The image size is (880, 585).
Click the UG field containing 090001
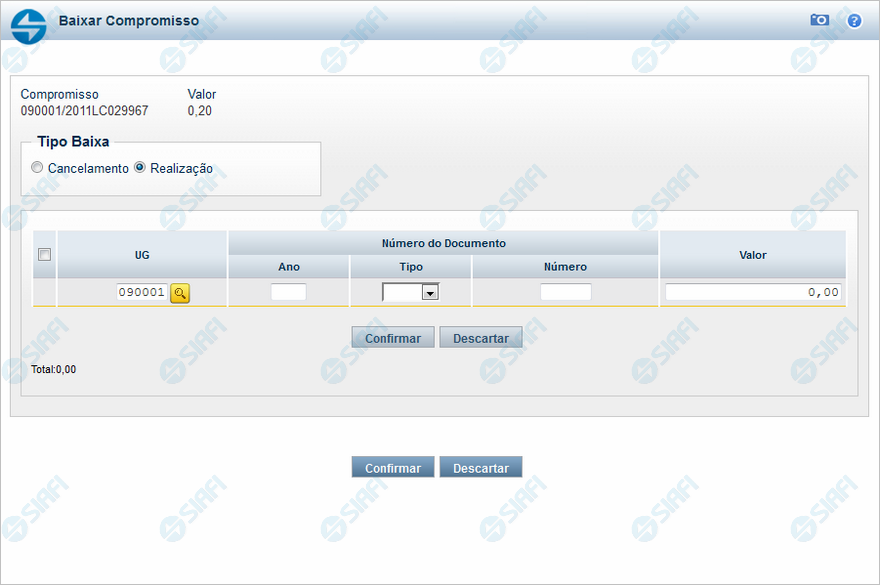pyautogui.click(x=140, y=293)
